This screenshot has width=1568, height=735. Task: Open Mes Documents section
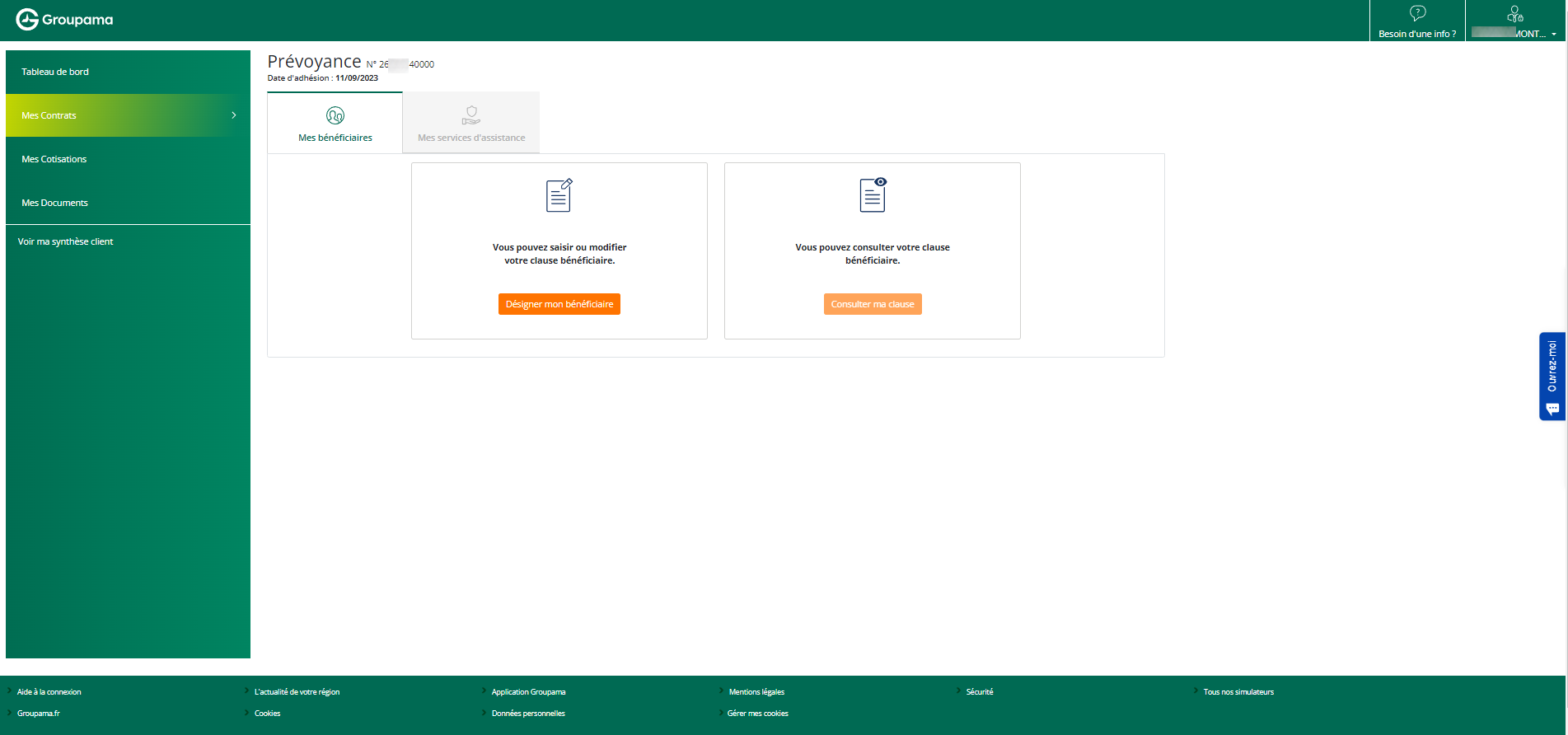[x=128, y=203]
